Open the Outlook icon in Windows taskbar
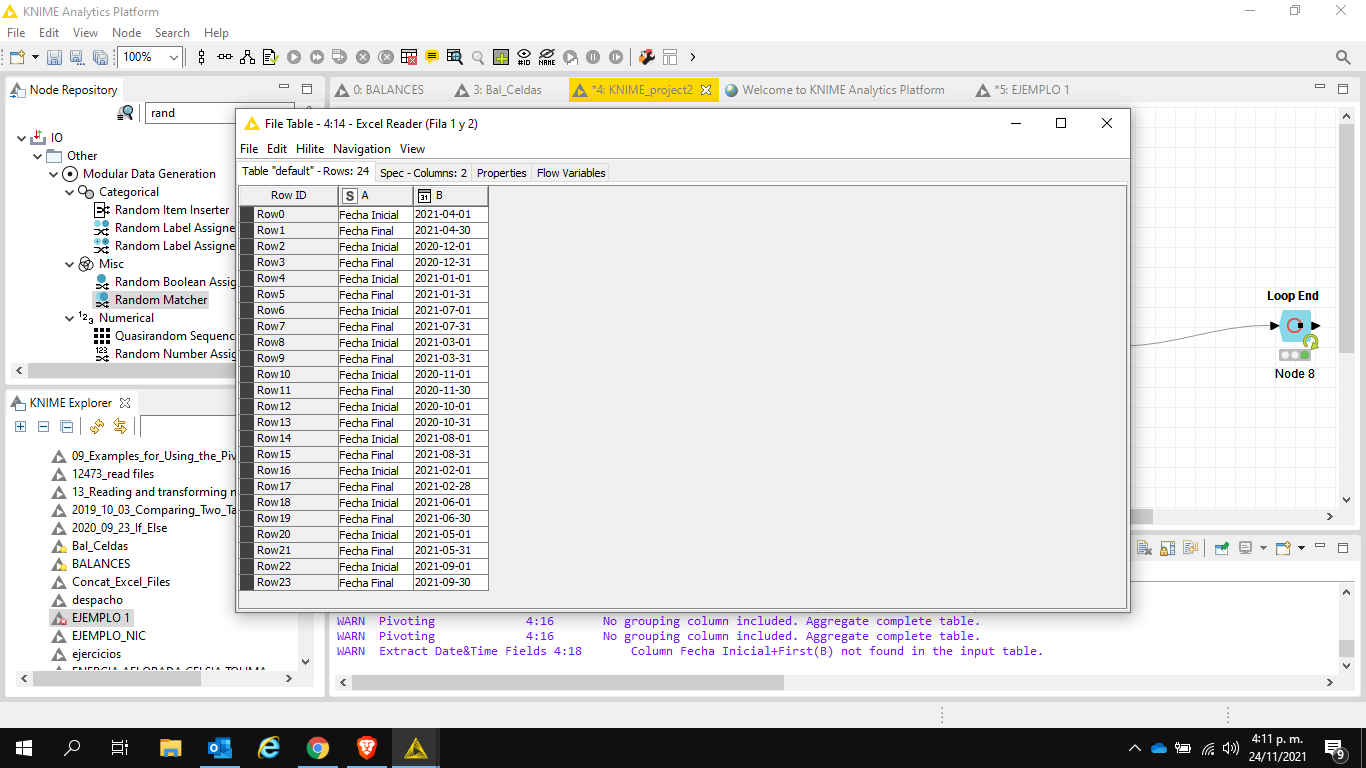The width and height of the screenshot is (1366, 768). click(x=220, y=748)
